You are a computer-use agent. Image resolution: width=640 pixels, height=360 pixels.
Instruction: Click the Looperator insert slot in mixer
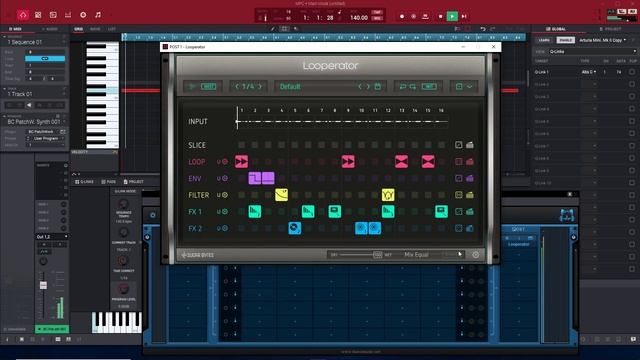[518, 244]
